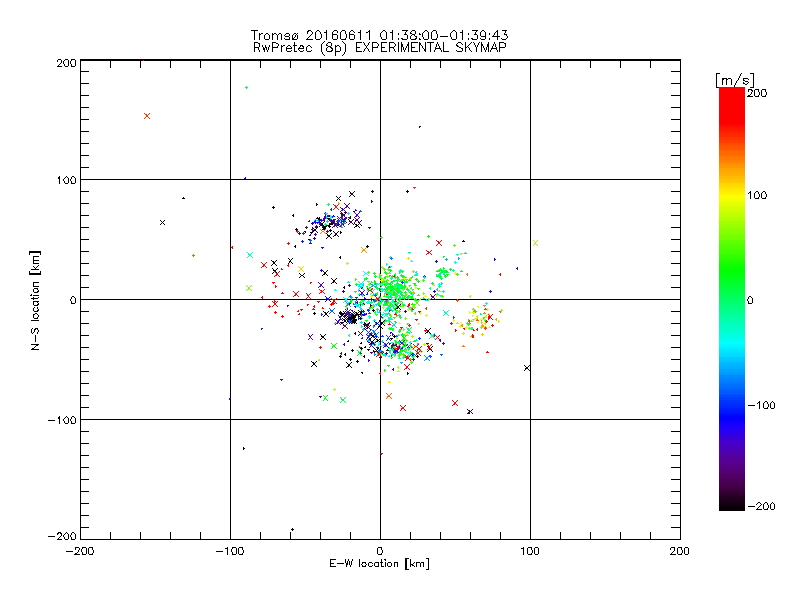Viewport: 800px width, 600px height.
Task: Click the subtitle 'RwPretec (8p) EXPERIMENTAL SKYMAP'
Action: click(x=380, y=47)
